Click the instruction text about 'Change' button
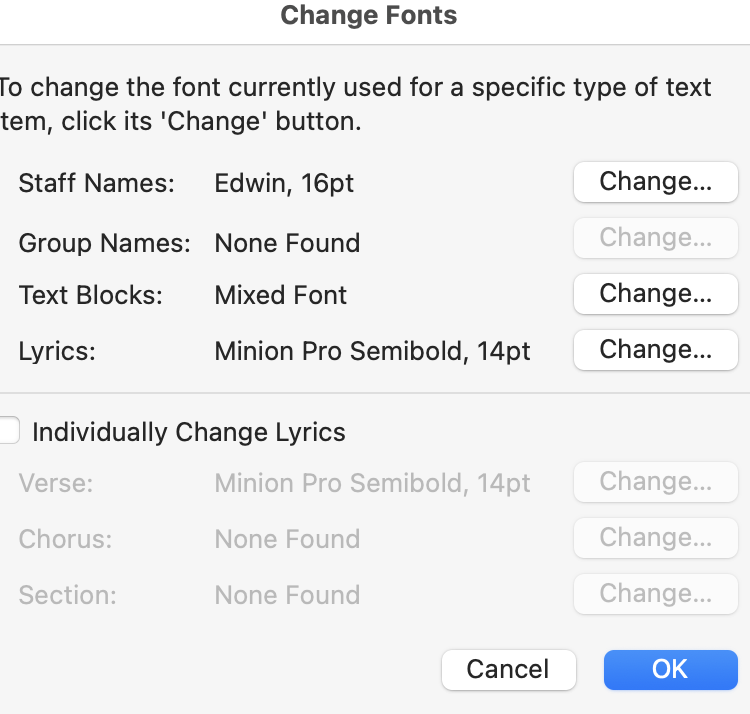This screenshot has height=714, width=750. [x=355, y=104]
